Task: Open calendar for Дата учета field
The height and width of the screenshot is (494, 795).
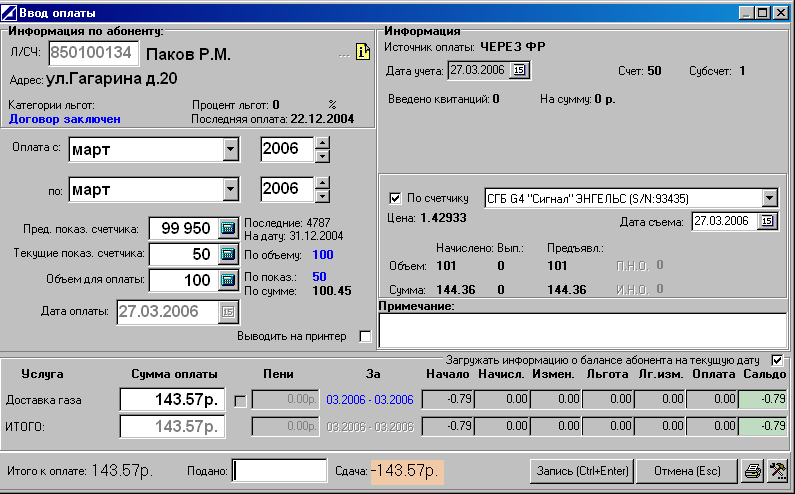Action: 518,70
